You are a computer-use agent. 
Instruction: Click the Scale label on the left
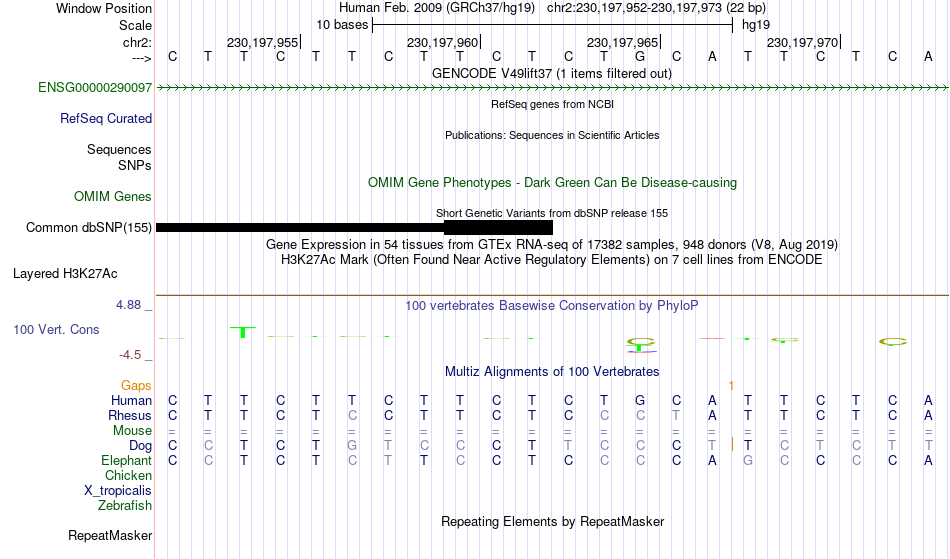click(135, 25)
